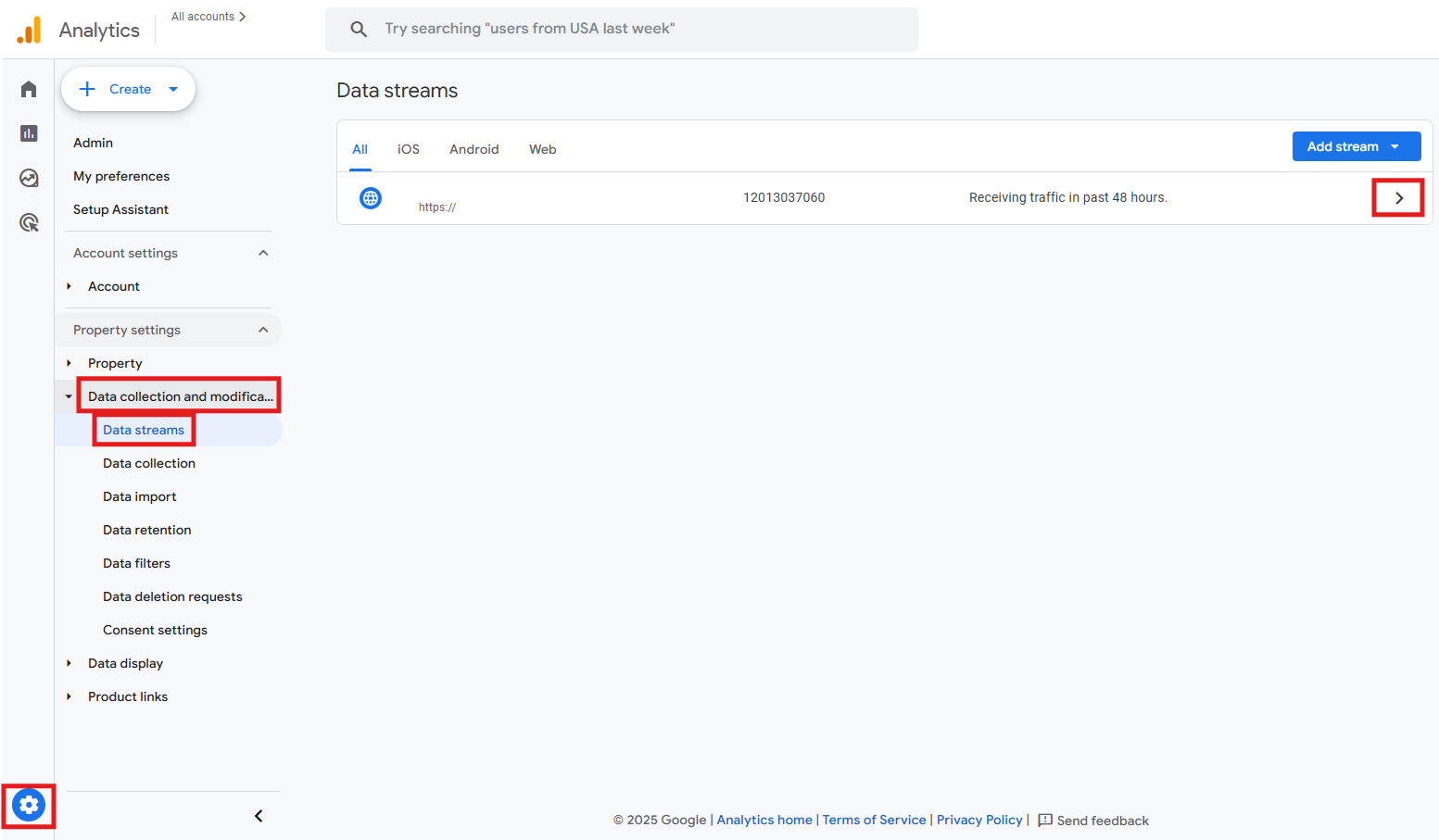Switch to the Web tab
This screenshot has width=1439, height=840.
(543, 149)
